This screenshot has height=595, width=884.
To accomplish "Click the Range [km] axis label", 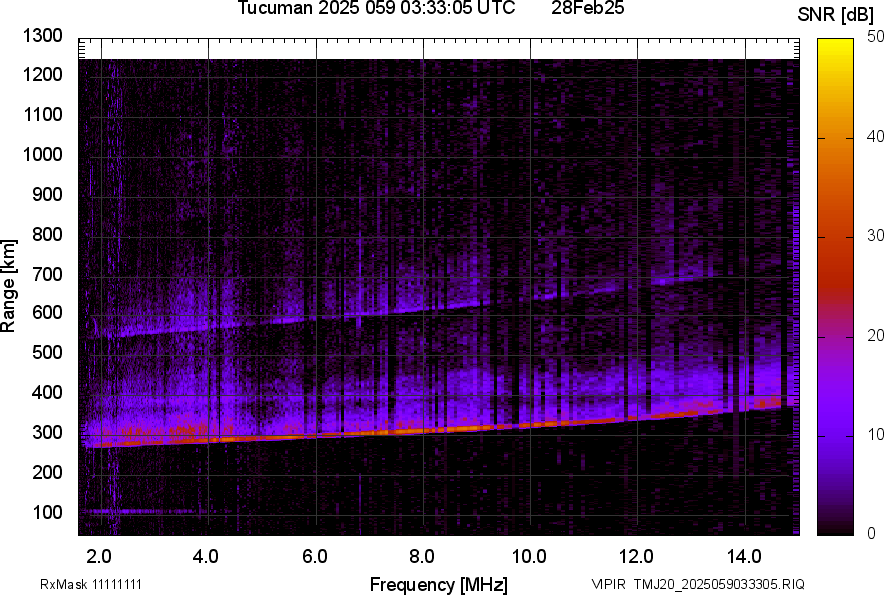I will coord(9,286).
